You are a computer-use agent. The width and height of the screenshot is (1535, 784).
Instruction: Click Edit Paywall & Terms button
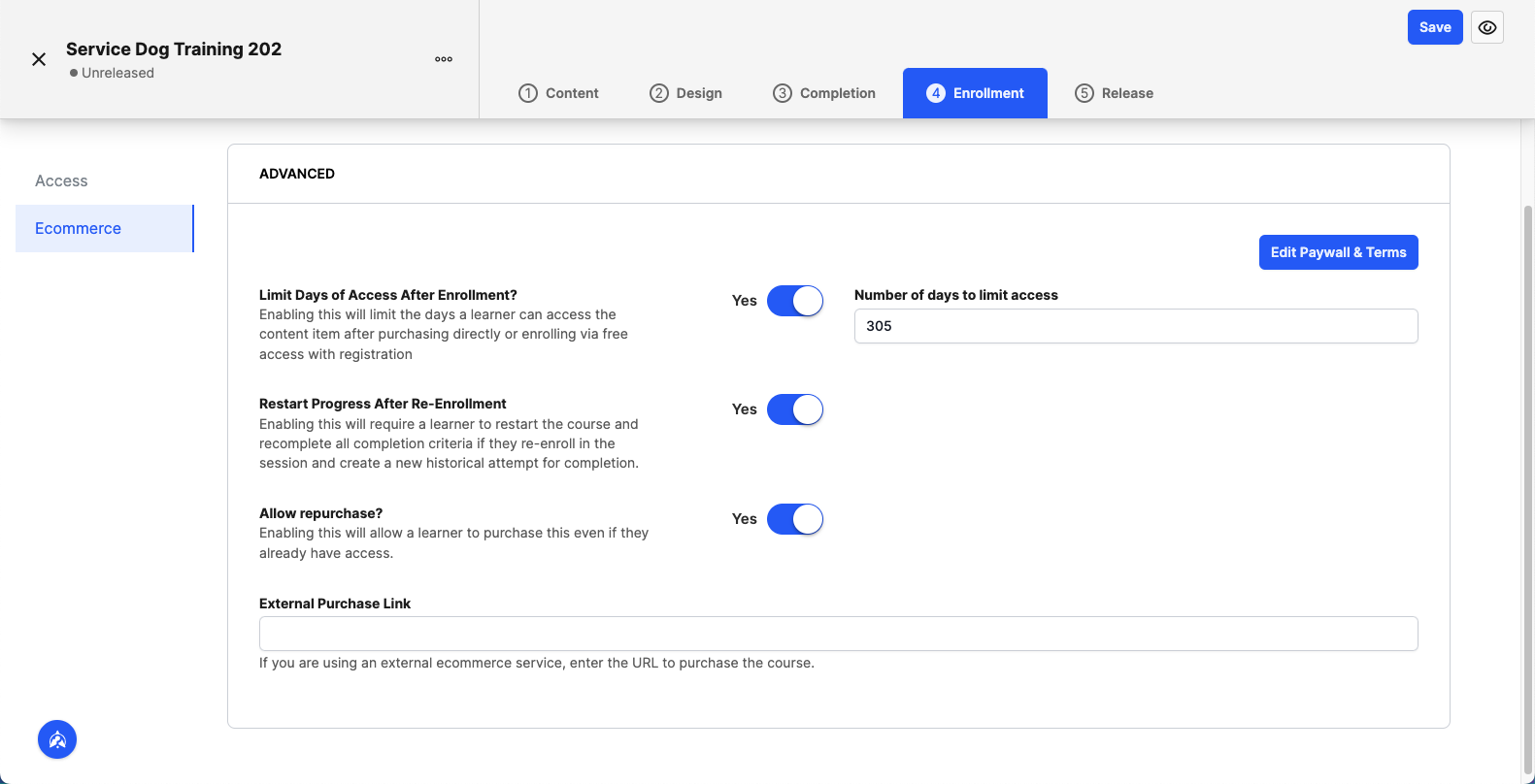(1338, 252)
